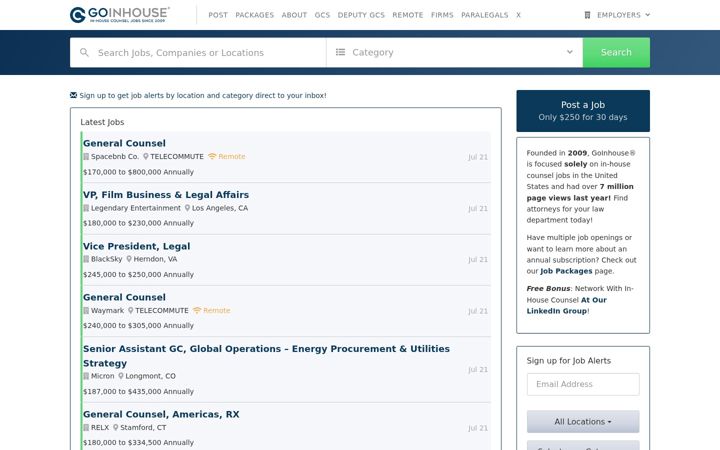Click the $245,000 to $250,000 Annually salary
The width and height of the screenshot is (720, 450).
point(138,275)
